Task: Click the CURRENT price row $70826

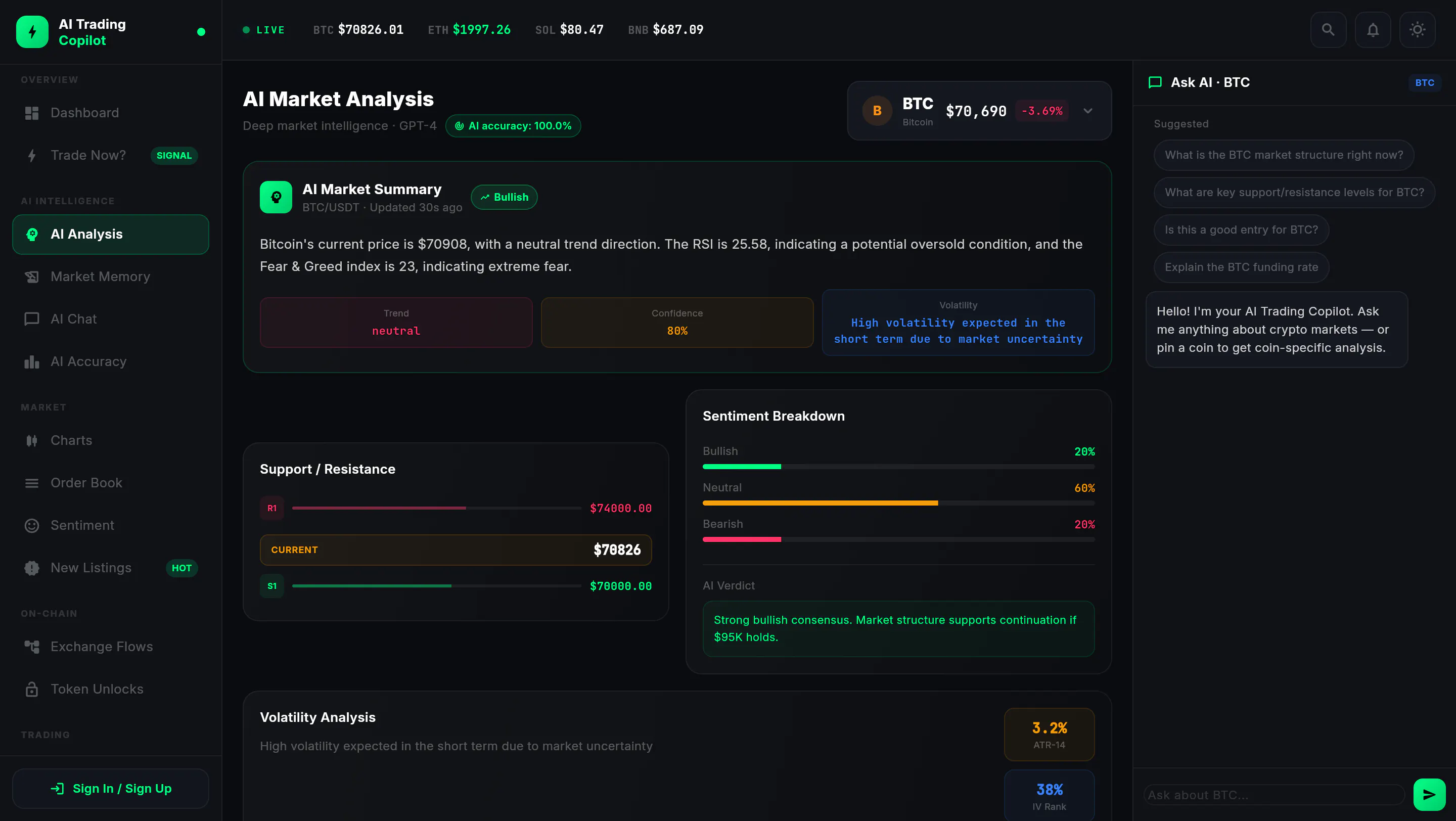Action: pyautogui.click(x=456, y=550)
